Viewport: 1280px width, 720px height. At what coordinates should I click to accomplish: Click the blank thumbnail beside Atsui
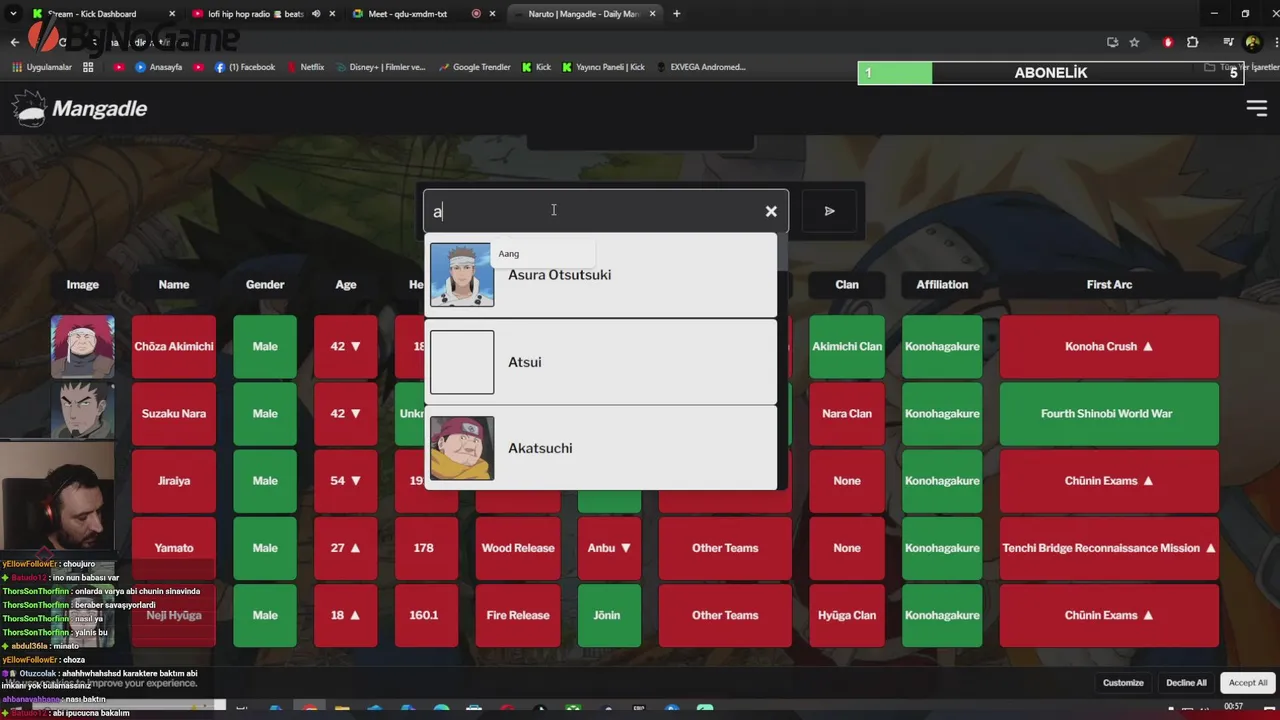coord(462,362)
